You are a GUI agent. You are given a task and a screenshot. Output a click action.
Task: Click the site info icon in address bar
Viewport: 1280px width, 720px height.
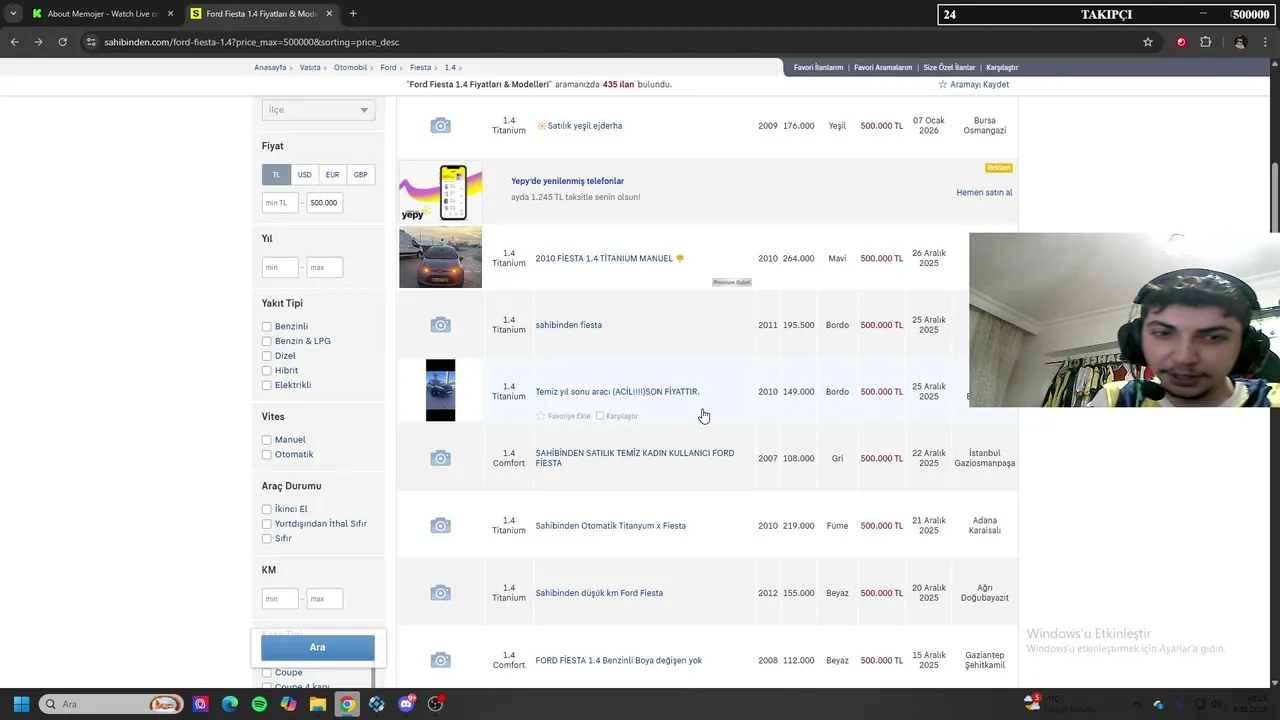click(91, 42)
